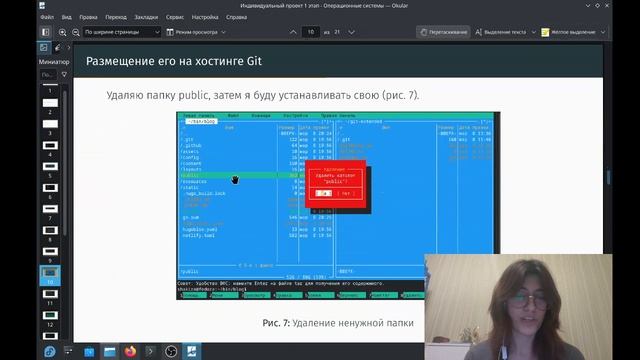Click the zoom in magnifier icon
Image resolution: width=640 pixels, height=360 pixels.
[x=62, y=32]
